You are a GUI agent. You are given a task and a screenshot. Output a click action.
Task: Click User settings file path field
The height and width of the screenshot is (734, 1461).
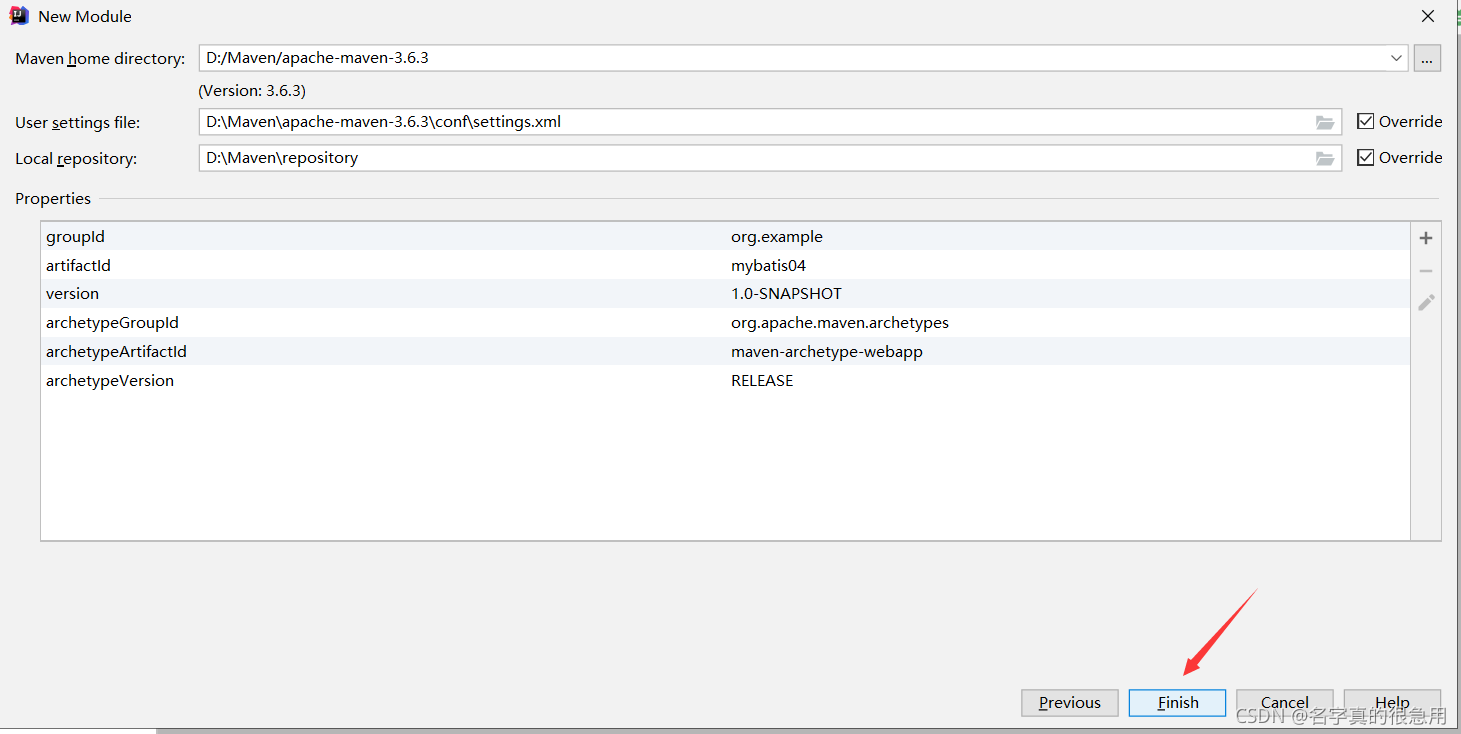click(x=770, y=122)
